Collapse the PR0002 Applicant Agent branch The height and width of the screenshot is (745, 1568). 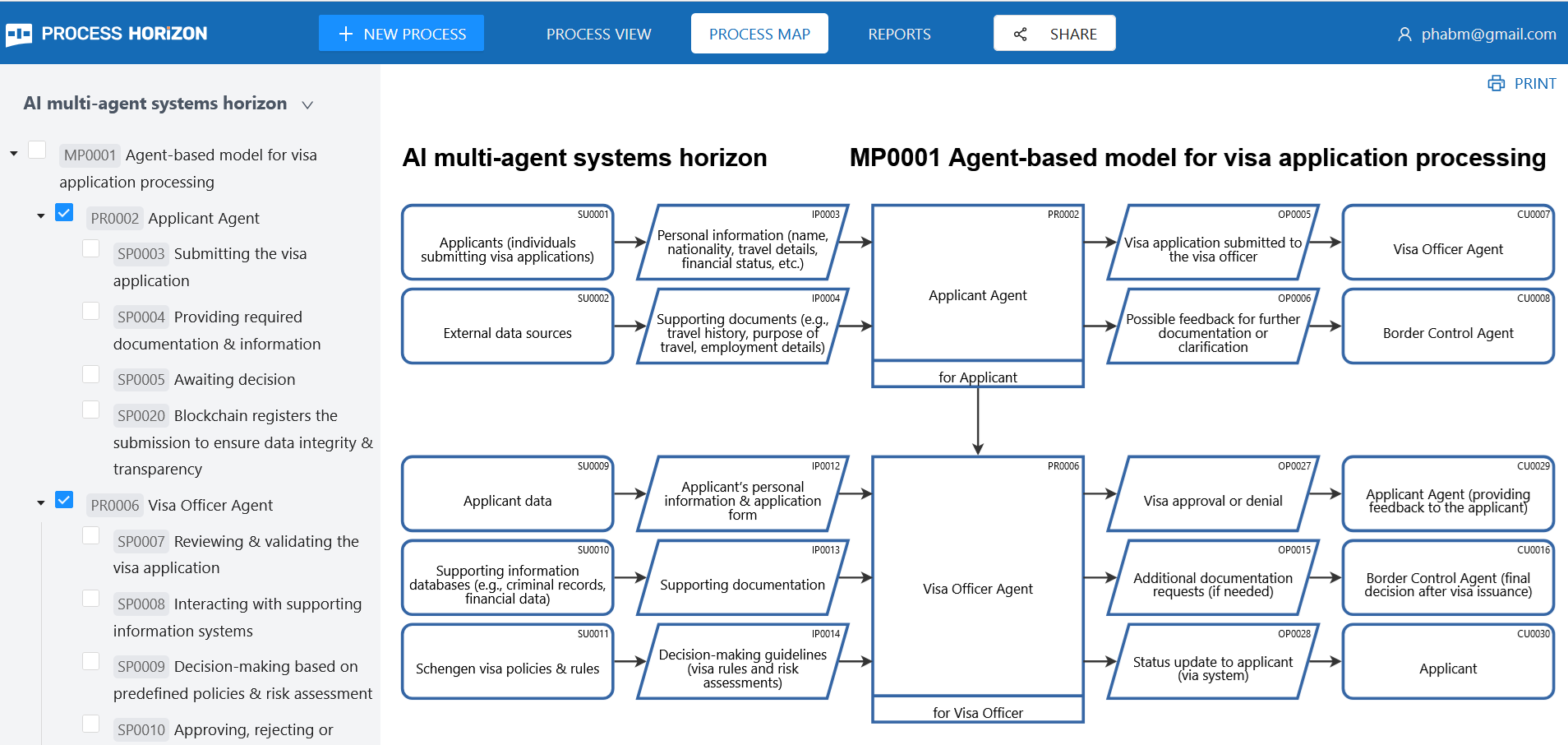40,215
